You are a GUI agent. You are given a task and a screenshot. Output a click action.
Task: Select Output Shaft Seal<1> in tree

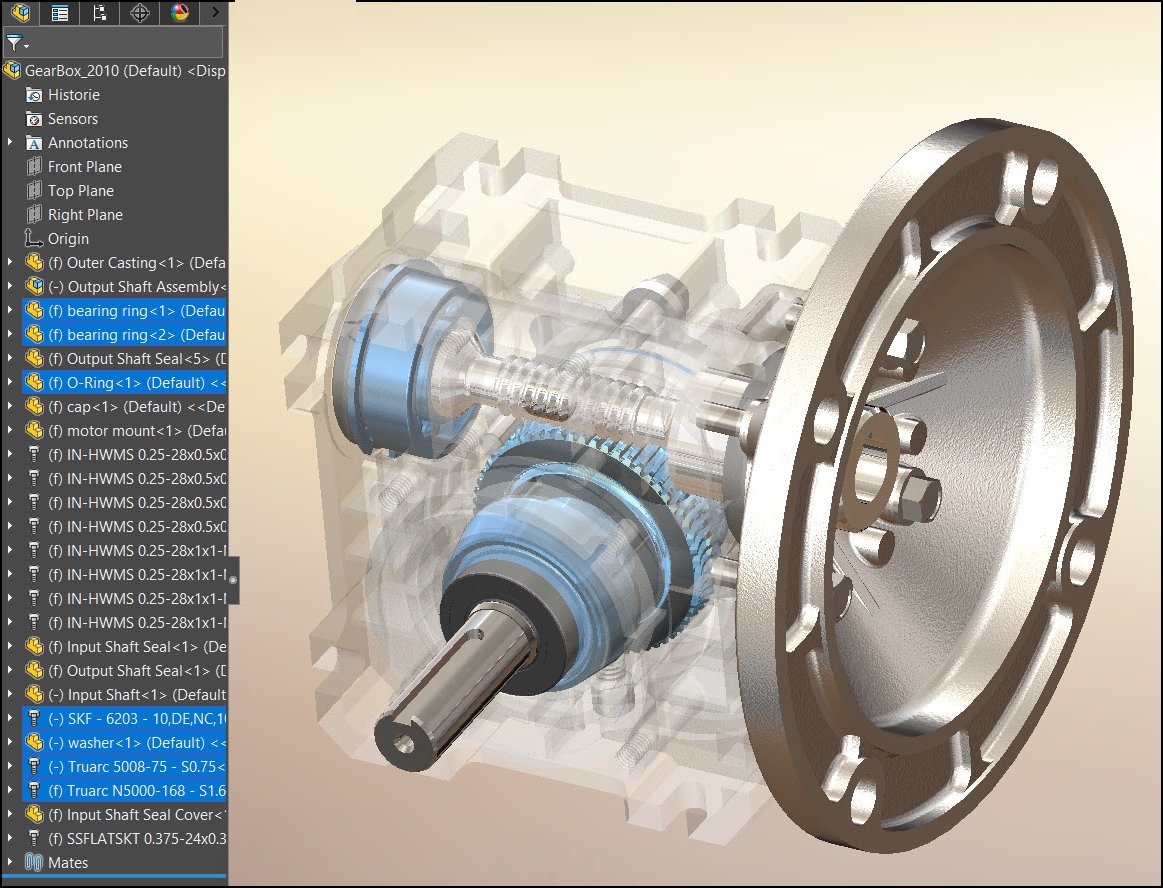[x=124, y=671]
